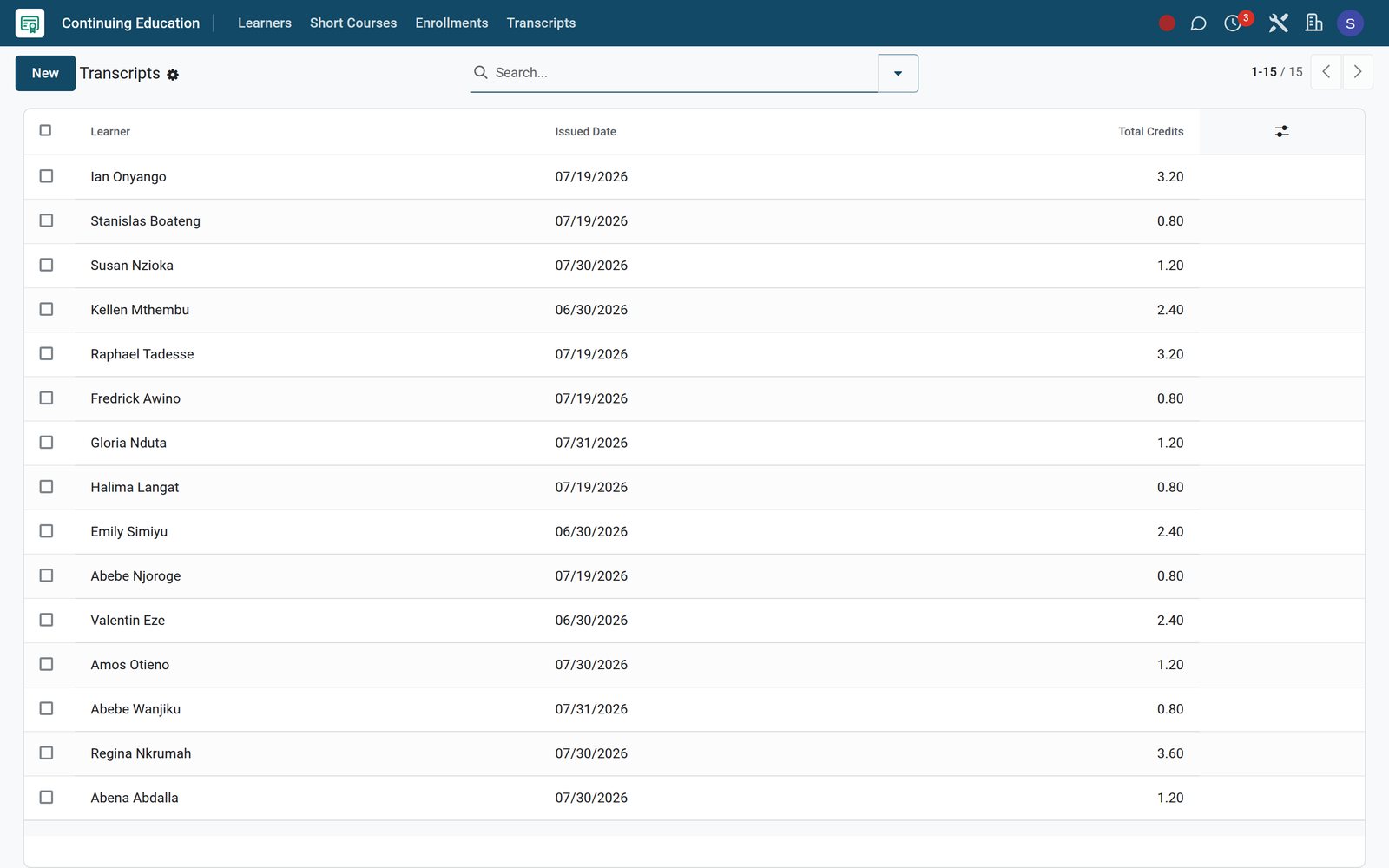Image resolution: width=1389 pixels, height=868 pixels.
Task: Tick the checkbox for Abena Abdalla
Action: 46,797
